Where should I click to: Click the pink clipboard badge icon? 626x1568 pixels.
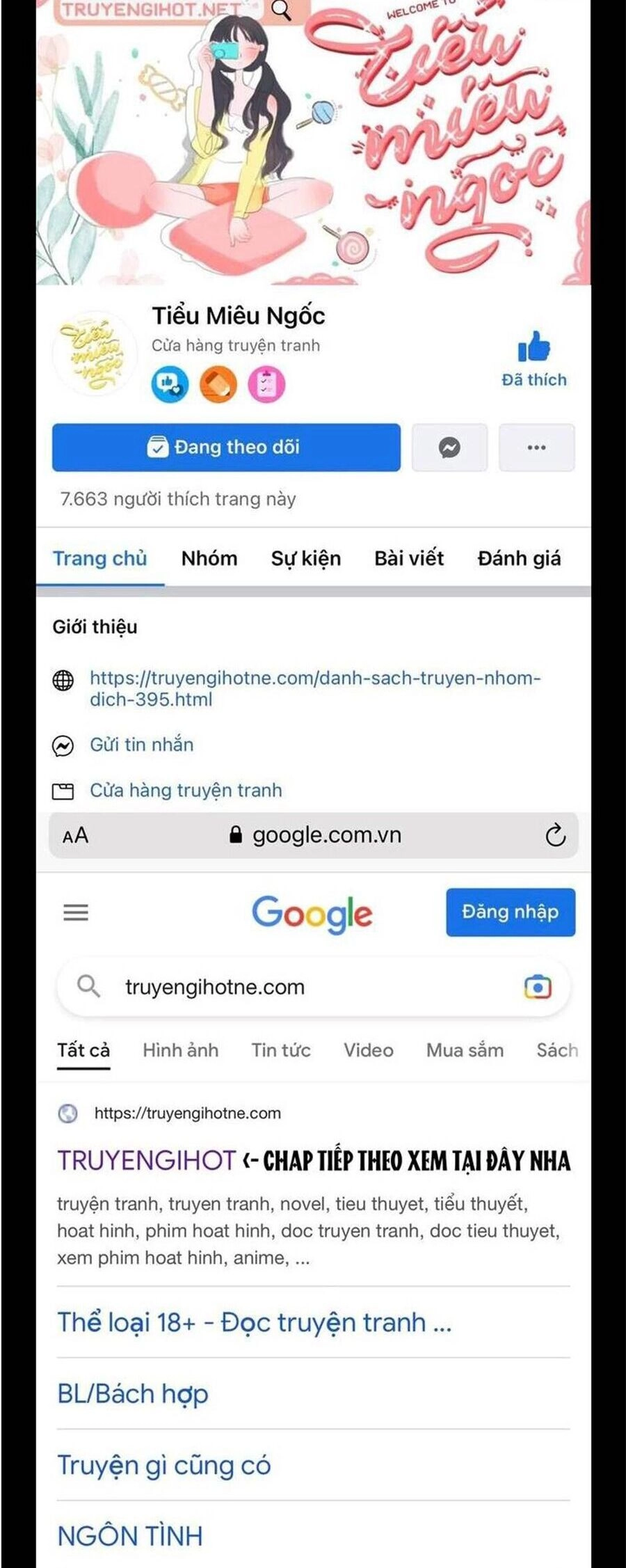pyautogui.click(x=267, y=383)
